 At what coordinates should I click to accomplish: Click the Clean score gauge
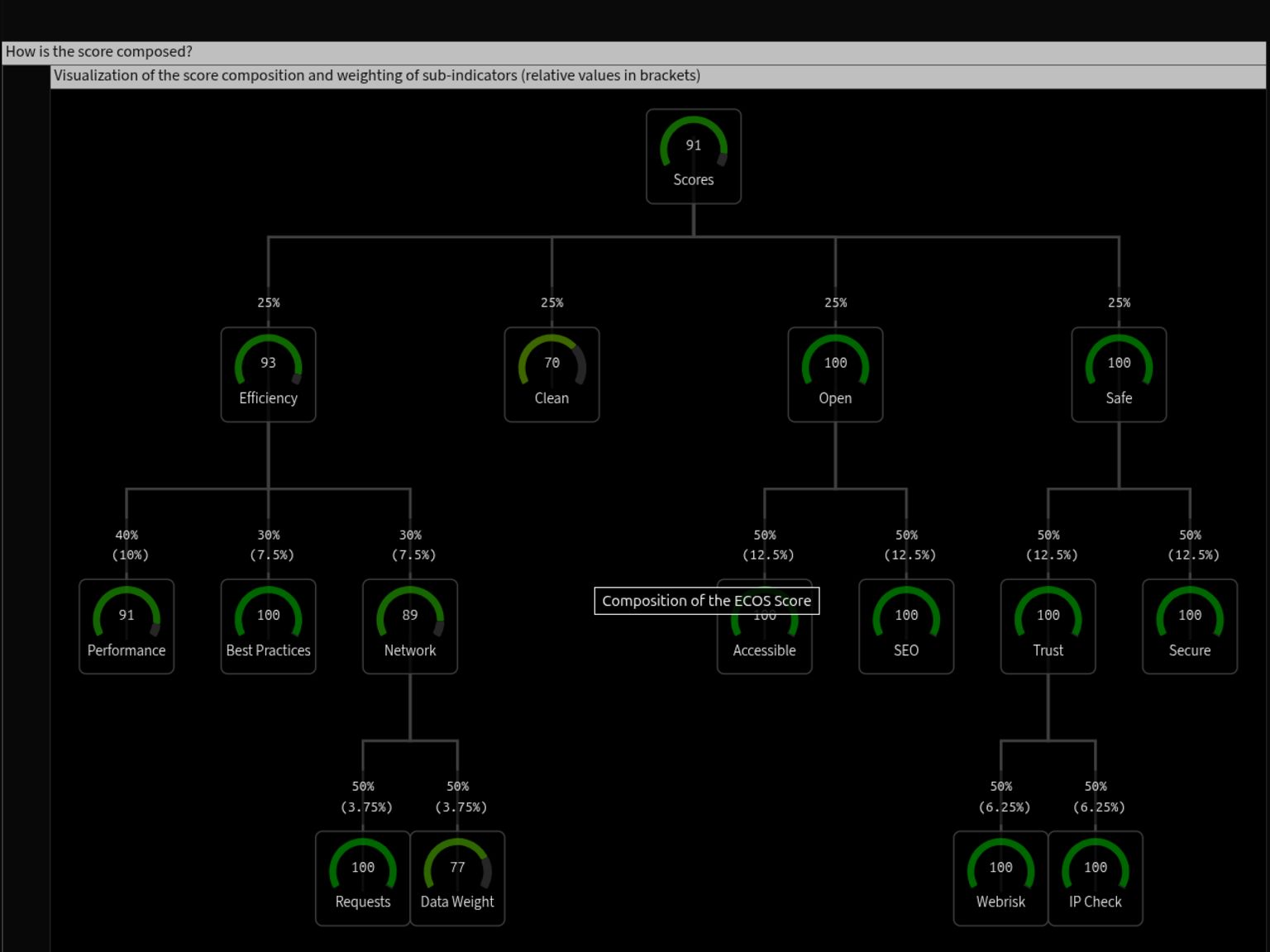(551, 374)
